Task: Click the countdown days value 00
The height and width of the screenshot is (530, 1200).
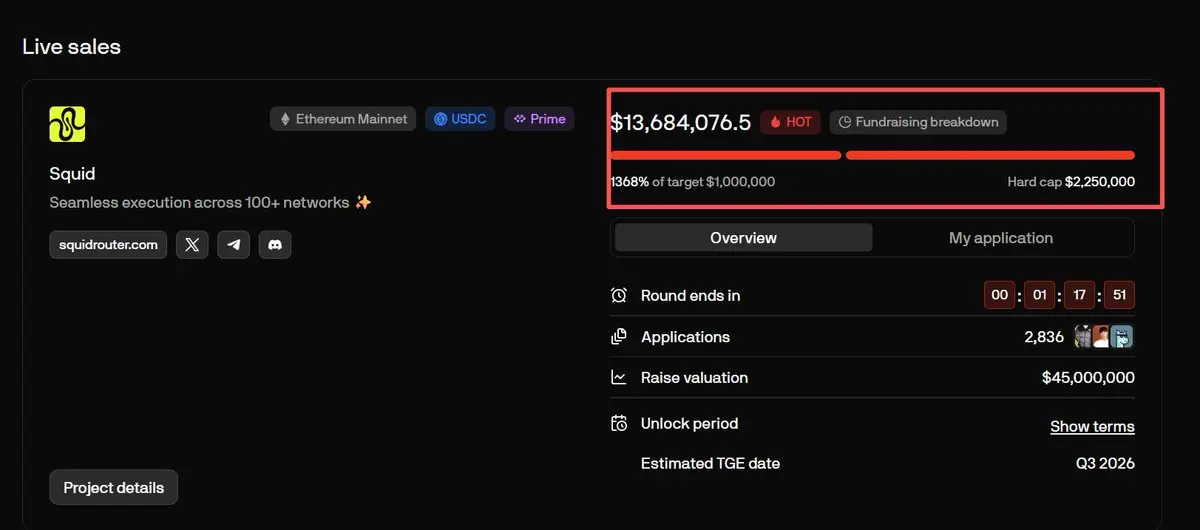Action: coord(1000,295)
